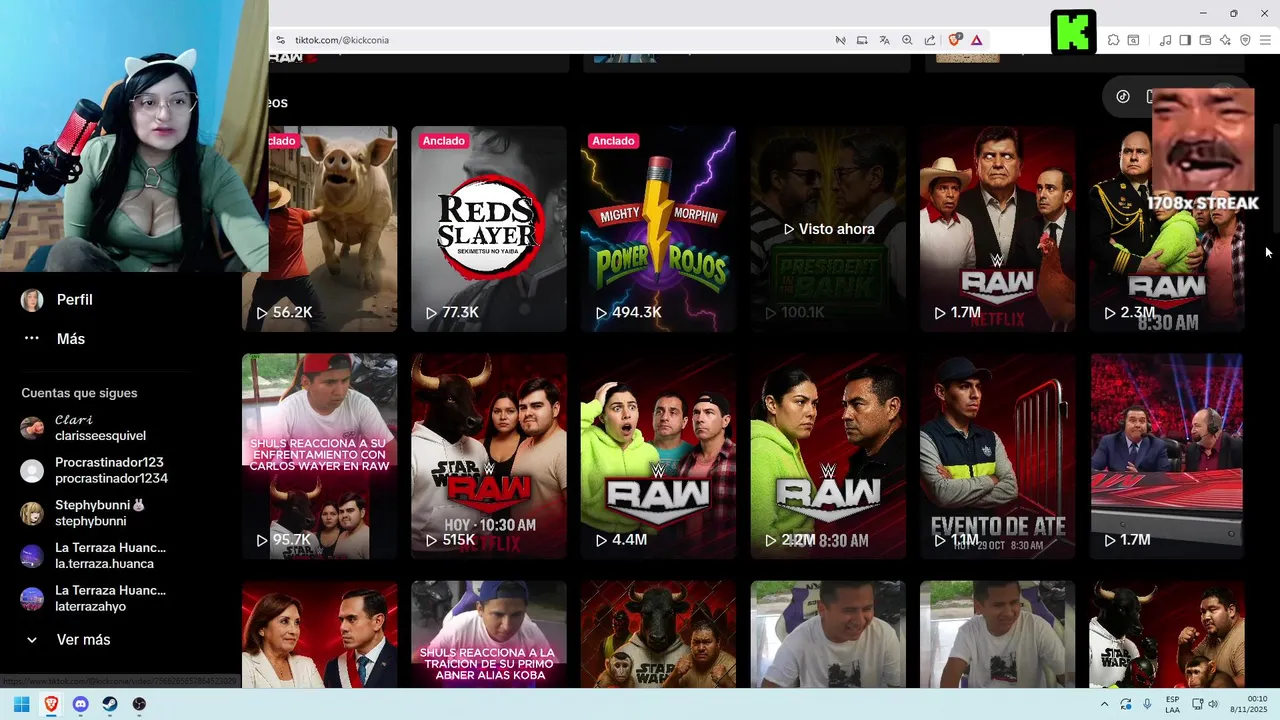This screenshot has width=1280, height=720.
Task: Open Discord from taskbar
Action: click(81, 704)
